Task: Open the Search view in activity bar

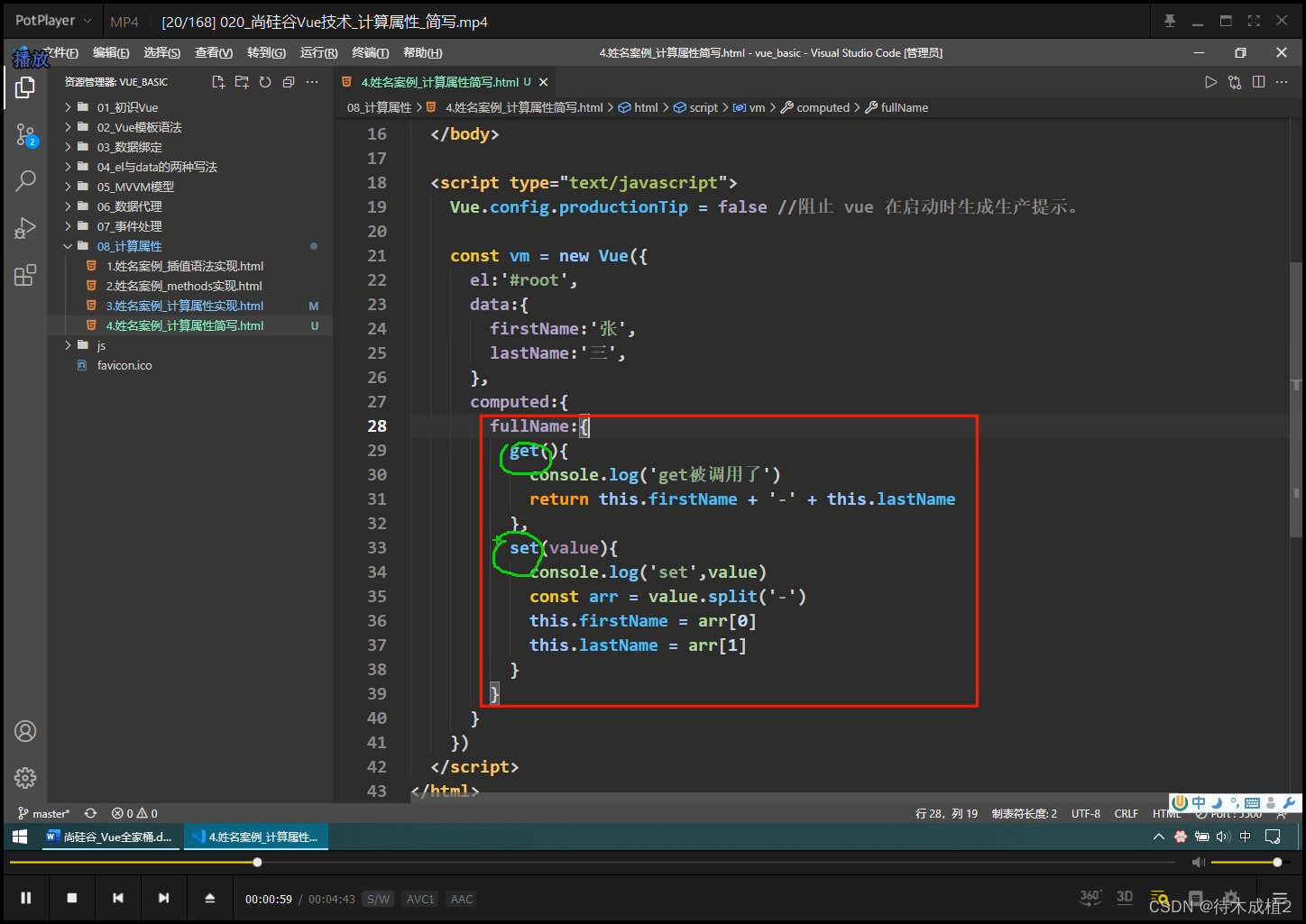Action: [25, 181]
